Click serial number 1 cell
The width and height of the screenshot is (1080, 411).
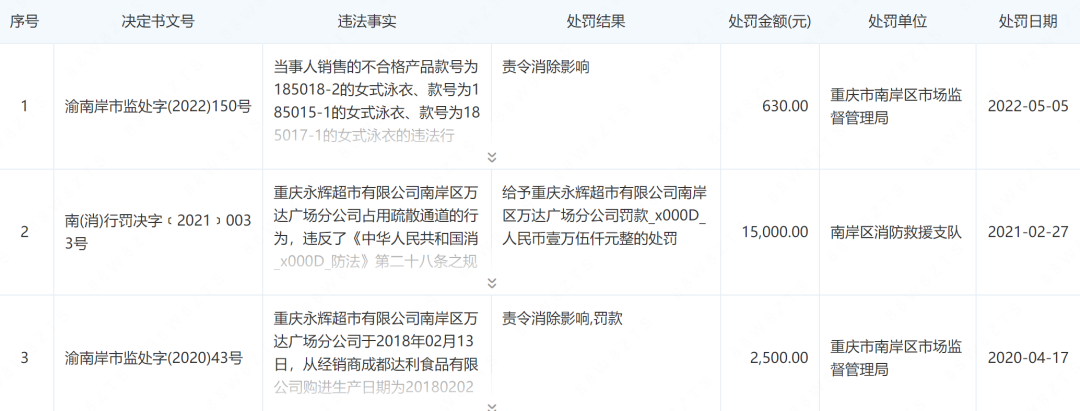[25, 107]
